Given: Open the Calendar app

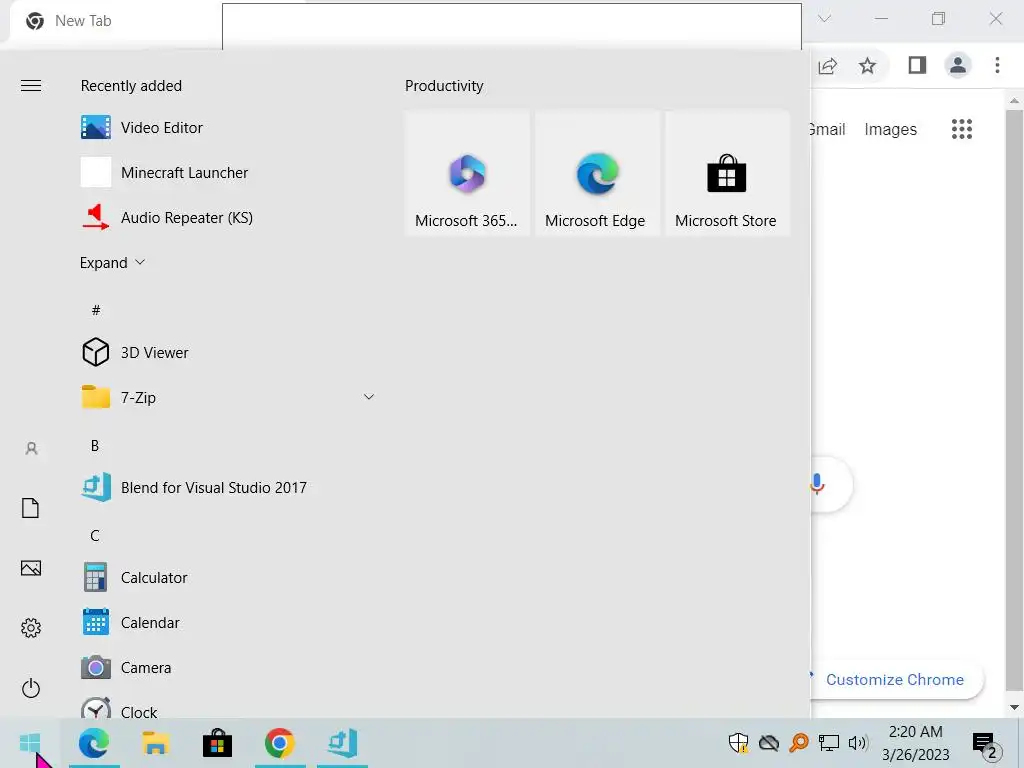Looking at the screenshot, I should pyautogui.click(x=229, y=623).
